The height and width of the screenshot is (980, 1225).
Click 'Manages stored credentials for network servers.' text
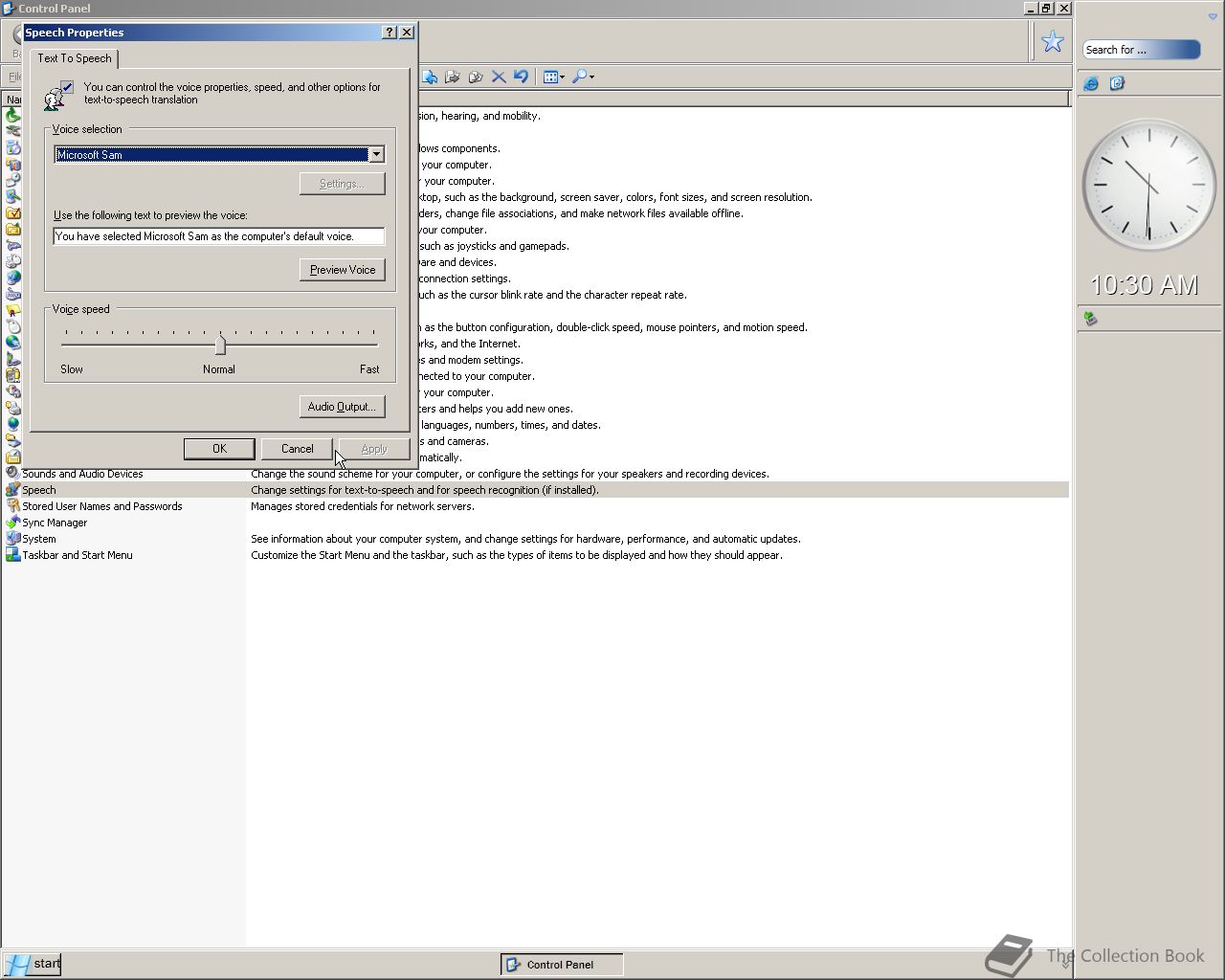[x=363, y=506]
